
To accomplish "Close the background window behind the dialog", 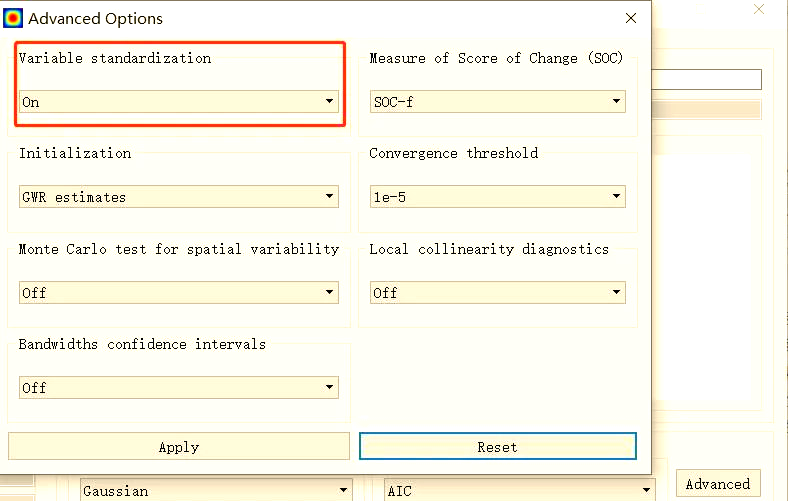I will click(759, 9).
